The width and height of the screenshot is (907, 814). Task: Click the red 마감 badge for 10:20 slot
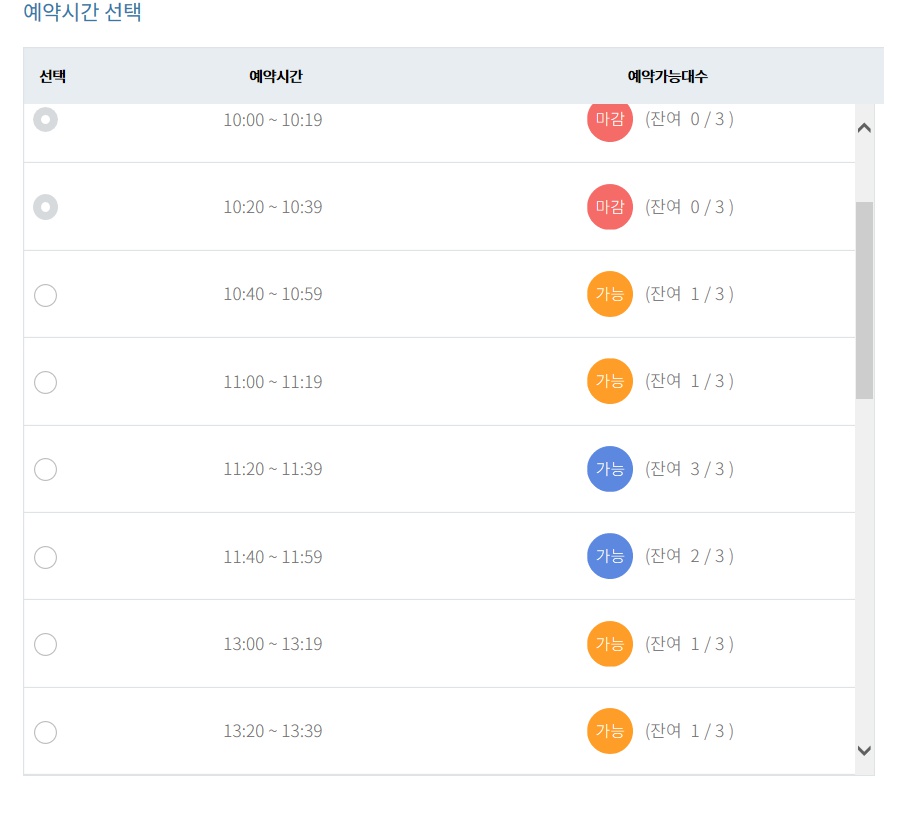pos(610,207)
